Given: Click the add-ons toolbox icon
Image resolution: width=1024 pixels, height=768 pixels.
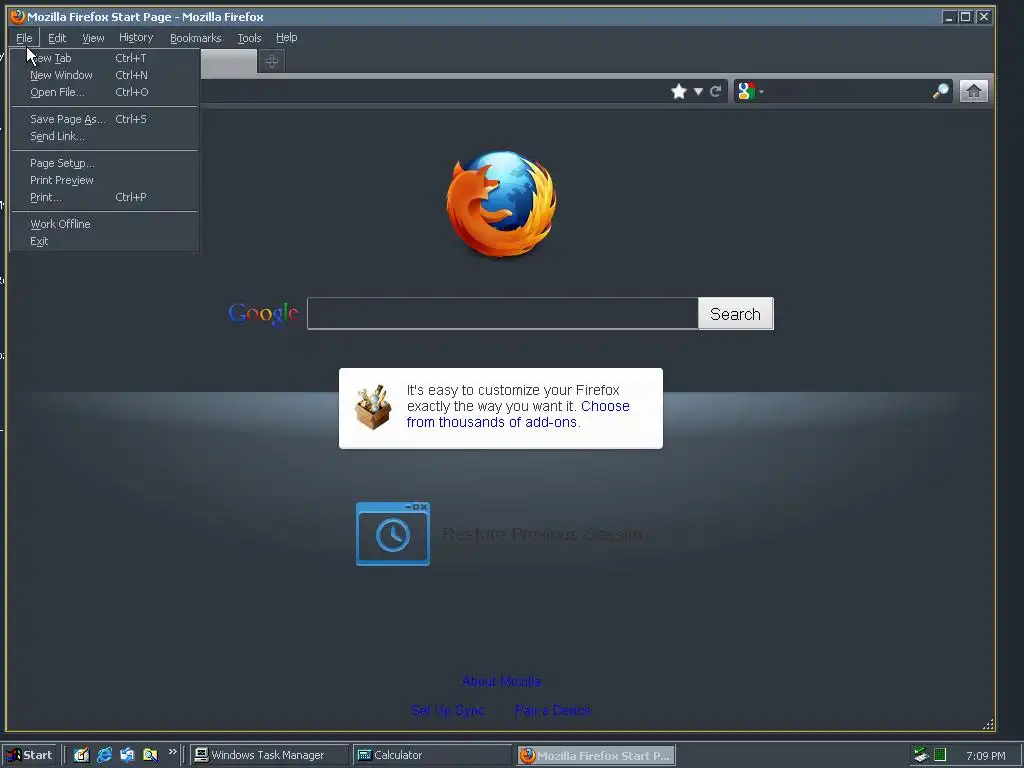Looking at the screenshot, I should pos(373,407).
